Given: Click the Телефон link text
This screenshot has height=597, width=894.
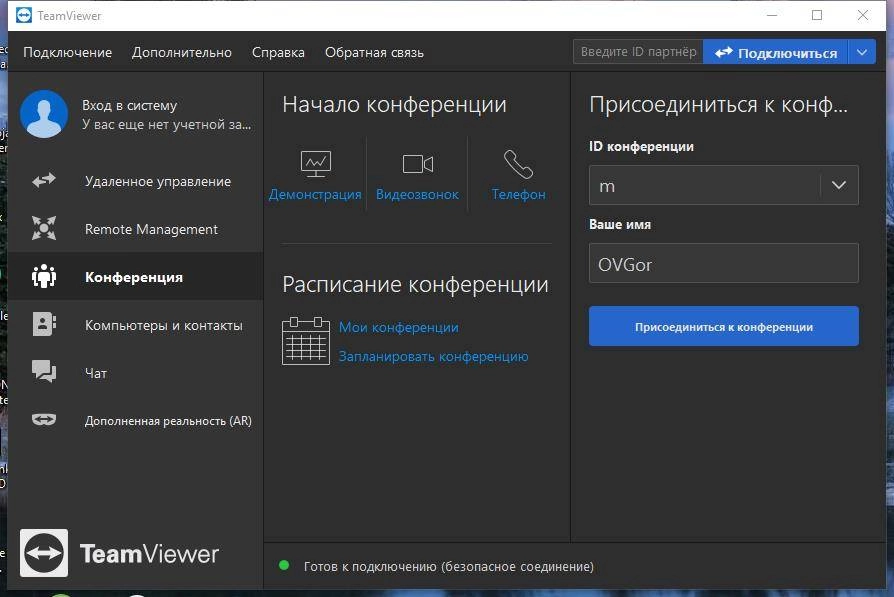Looking at the screenshot, I should pyautogui.click(x=518, y=194).
